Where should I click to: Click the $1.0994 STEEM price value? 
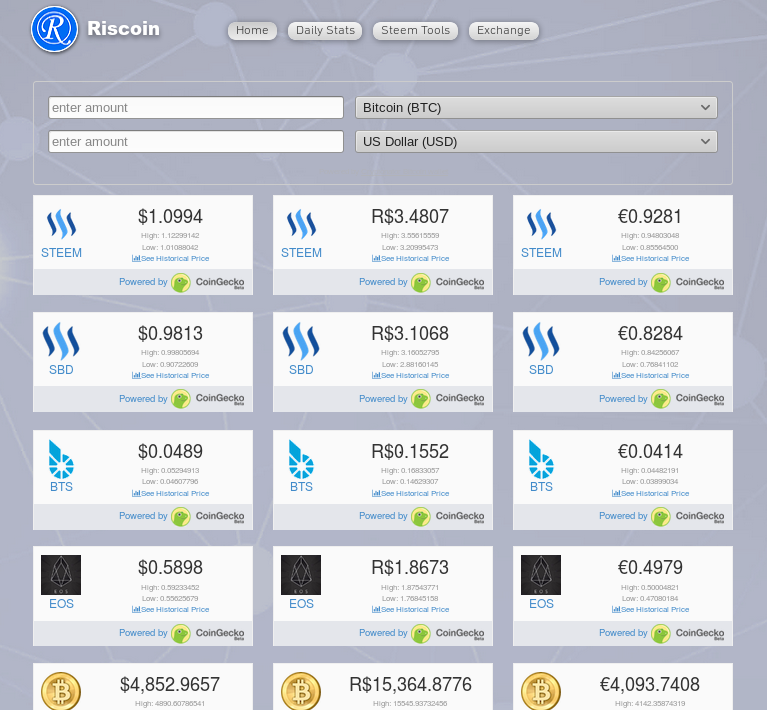[x=170, y=216]
